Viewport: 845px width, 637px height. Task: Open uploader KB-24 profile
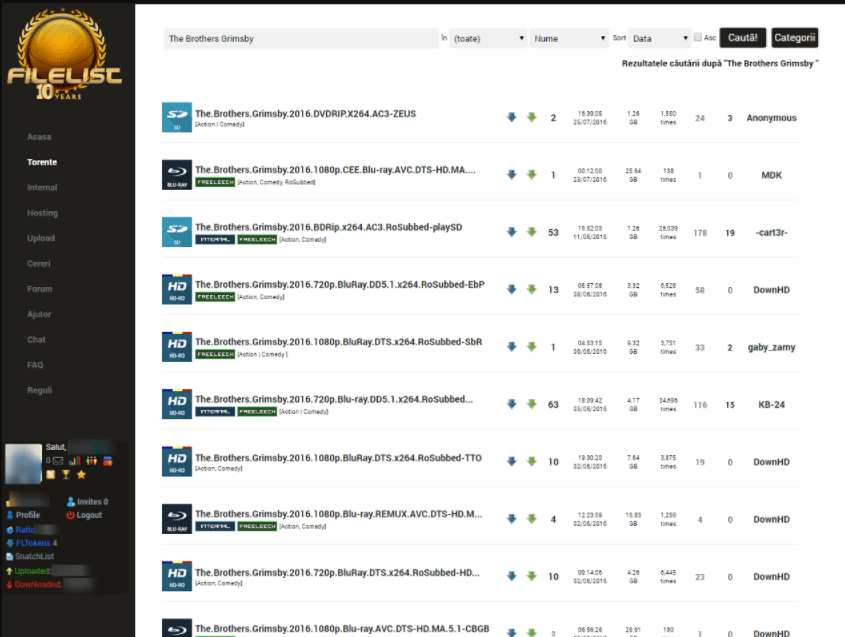pos(771,405)
